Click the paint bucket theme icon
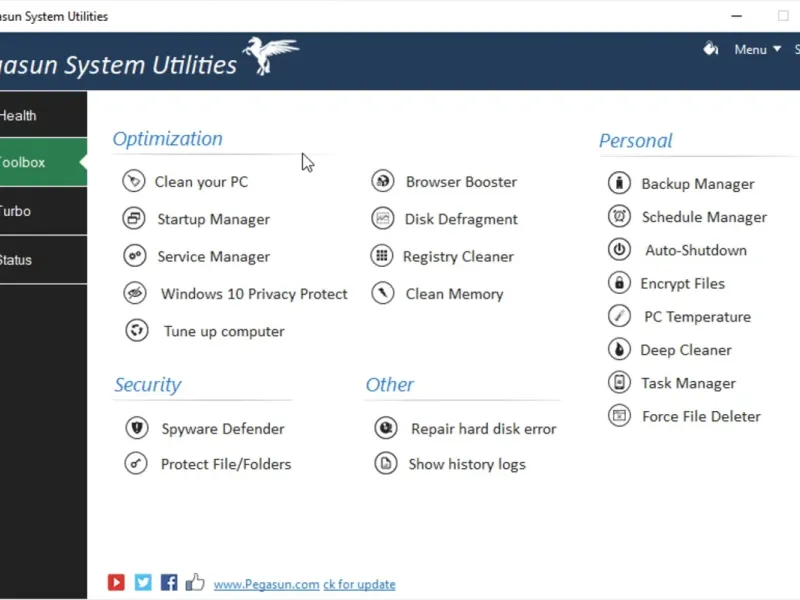The height and width of the screenshot is (600, 800). click(x=711, y=48)
